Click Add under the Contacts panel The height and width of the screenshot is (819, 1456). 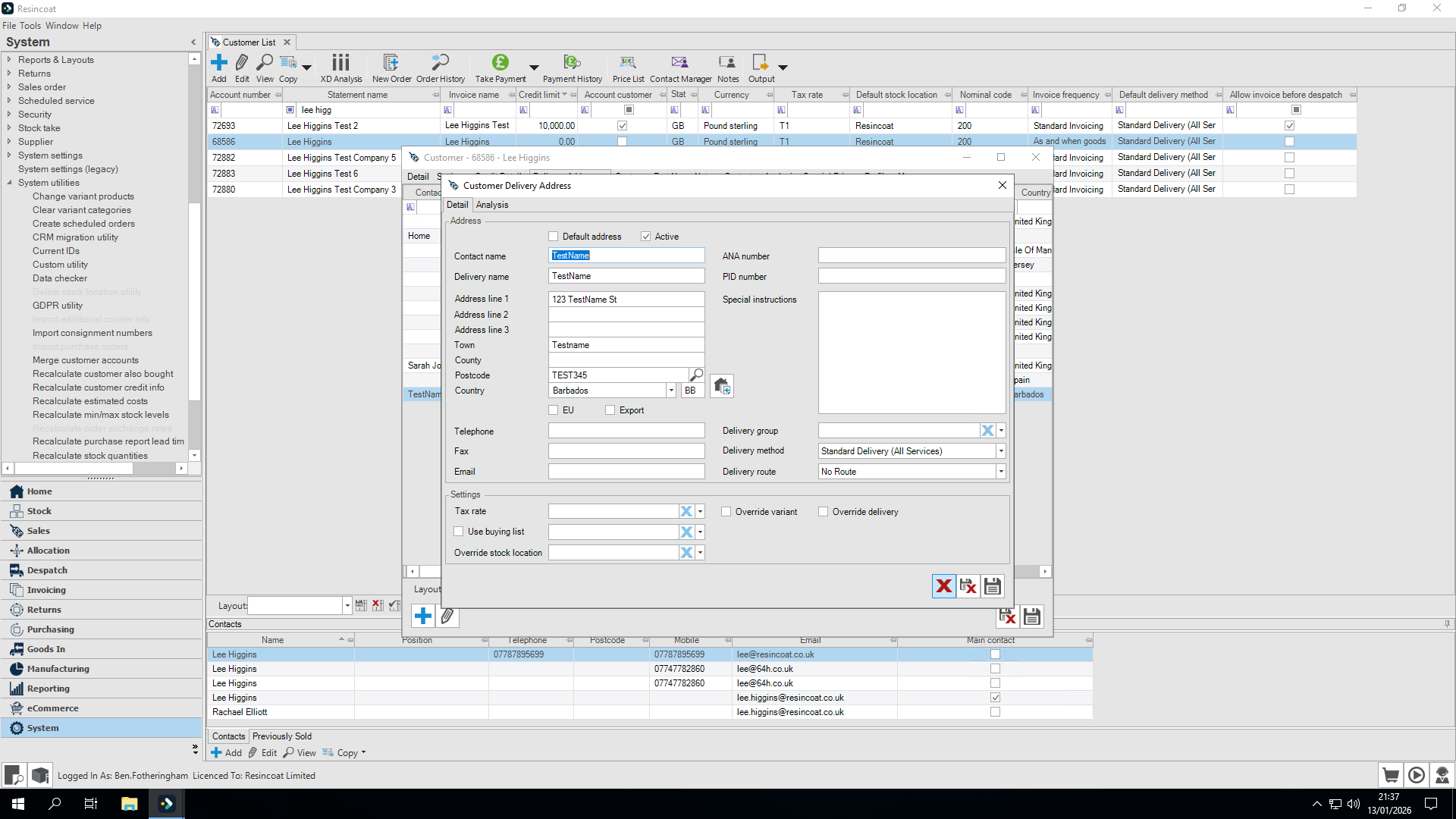coord(226,752)
